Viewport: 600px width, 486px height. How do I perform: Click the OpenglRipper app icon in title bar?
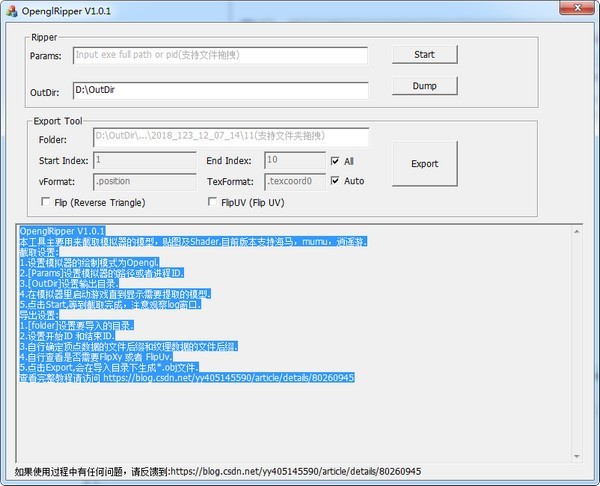pos(12,11)
